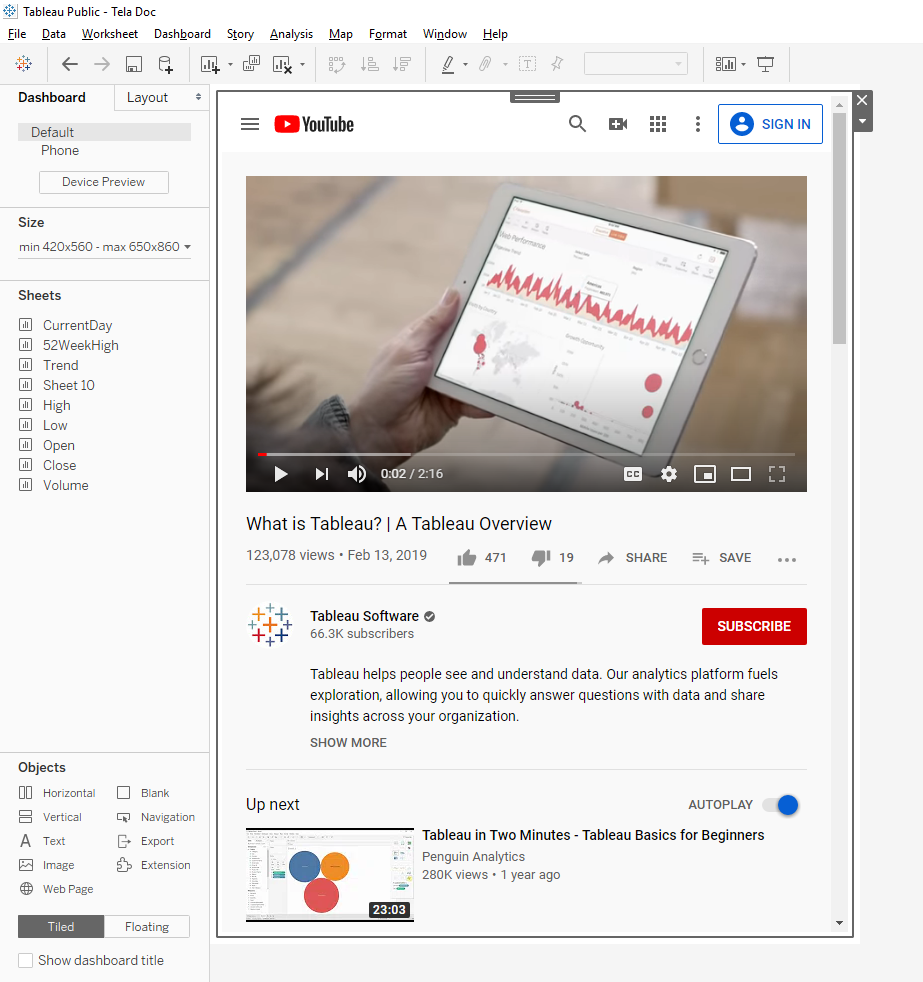Expand the Layout tab pane switcher arrows
This screenshot has height=982, width=923.
tap(199, 97)
